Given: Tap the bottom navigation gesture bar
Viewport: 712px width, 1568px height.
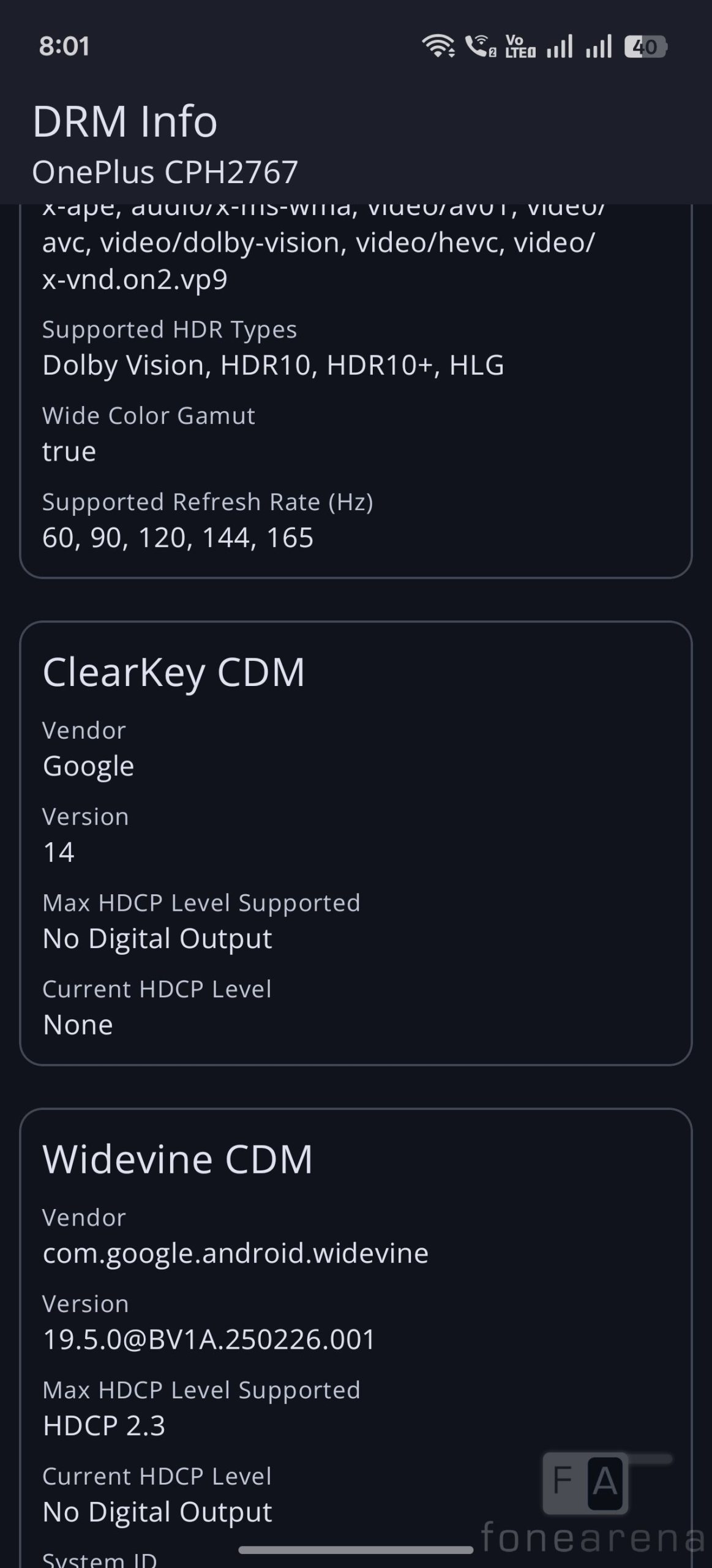Looking at the screenshot, I should tap(356, 1550).
